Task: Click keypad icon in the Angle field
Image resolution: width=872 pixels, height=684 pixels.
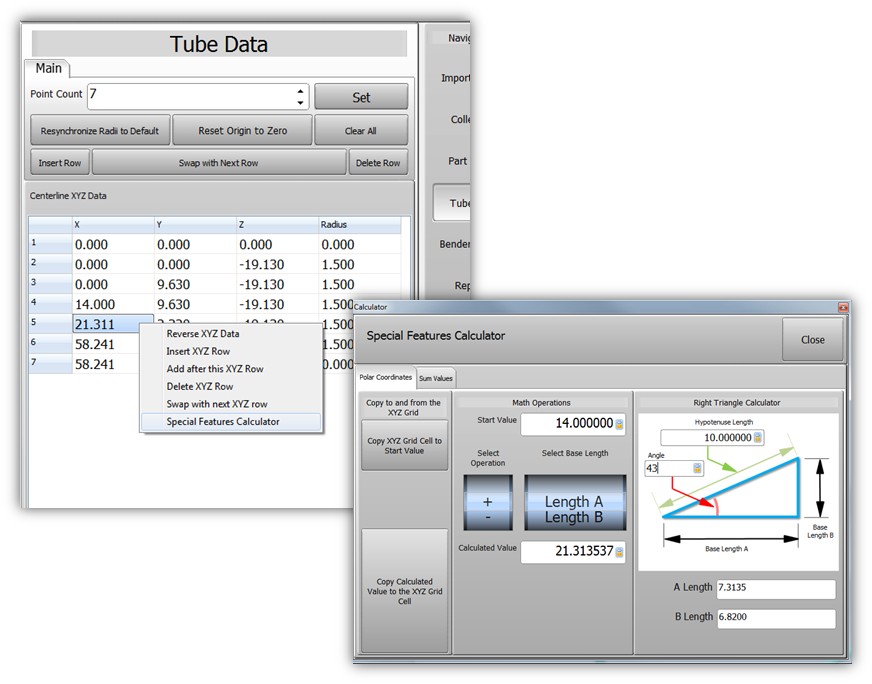Action: point(695,468)
